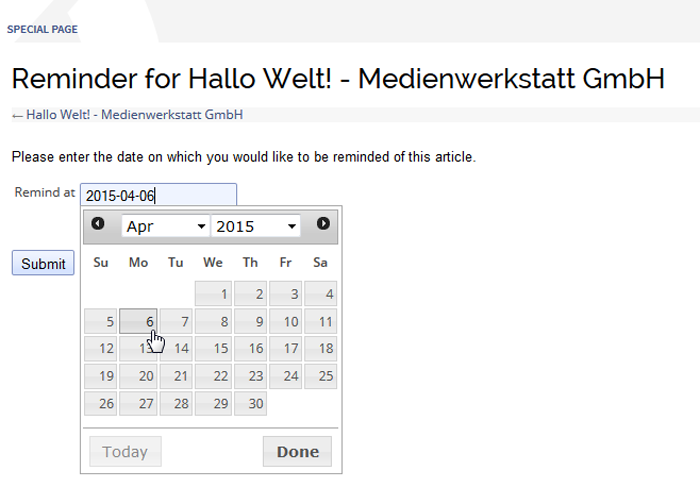Go to previous month in calendar
Image resolution: width=700 pixels, height=504 pixels.
click(x=97, y=224)
